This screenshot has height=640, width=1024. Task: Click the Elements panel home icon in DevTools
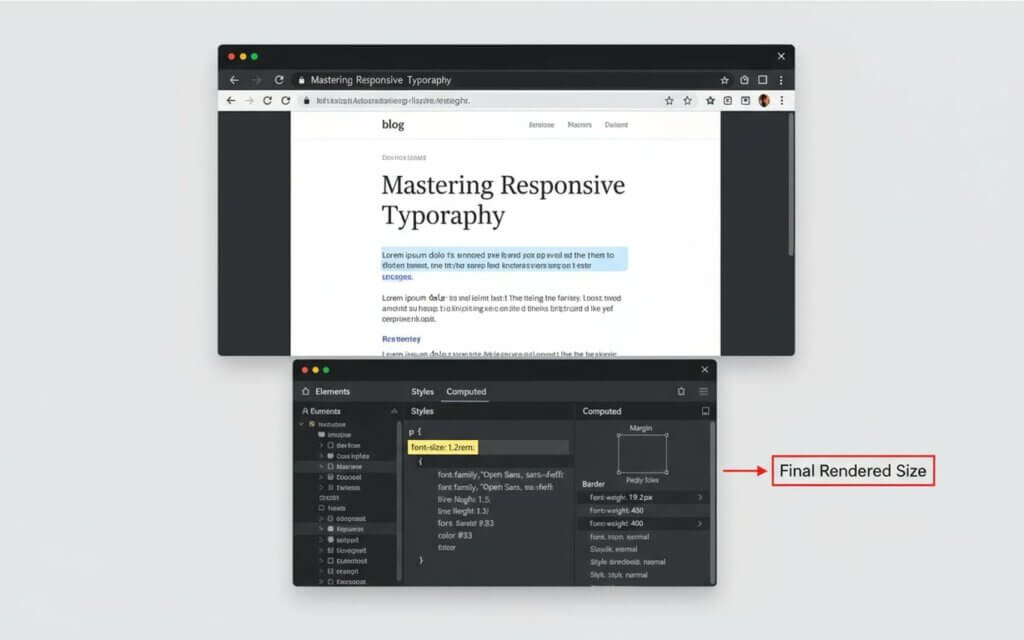click(x=304, y=391)
